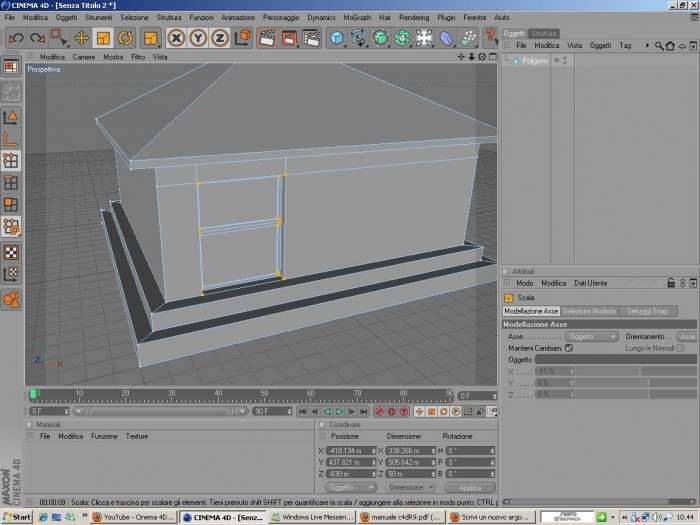Viewport: 700px width, 525px height.
Task: Toggle Z axis lock
Action: coord(220,38)
